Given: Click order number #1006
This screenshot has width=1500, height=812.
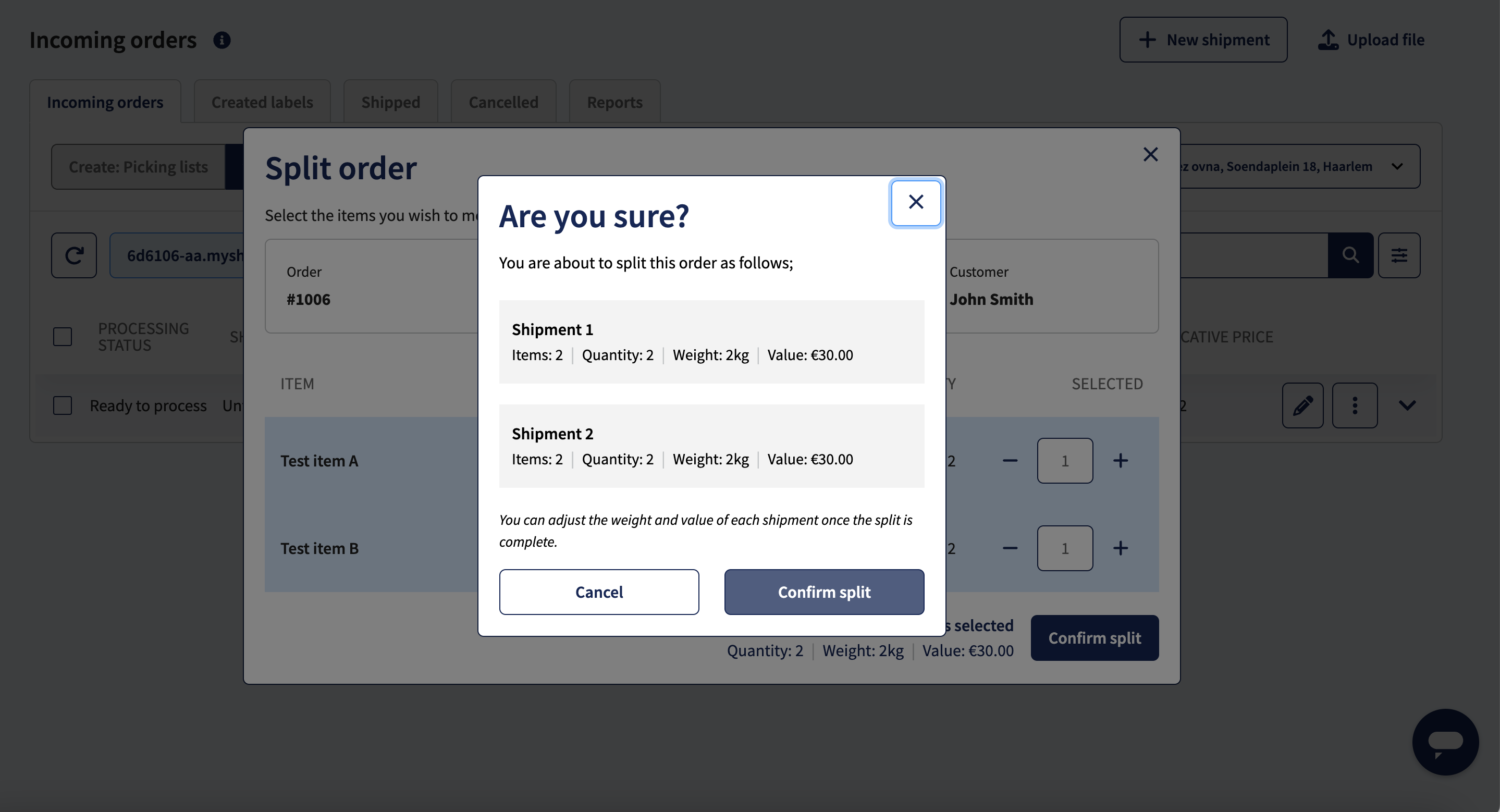Looking at the screenshot, I should (x=308, y=299).
